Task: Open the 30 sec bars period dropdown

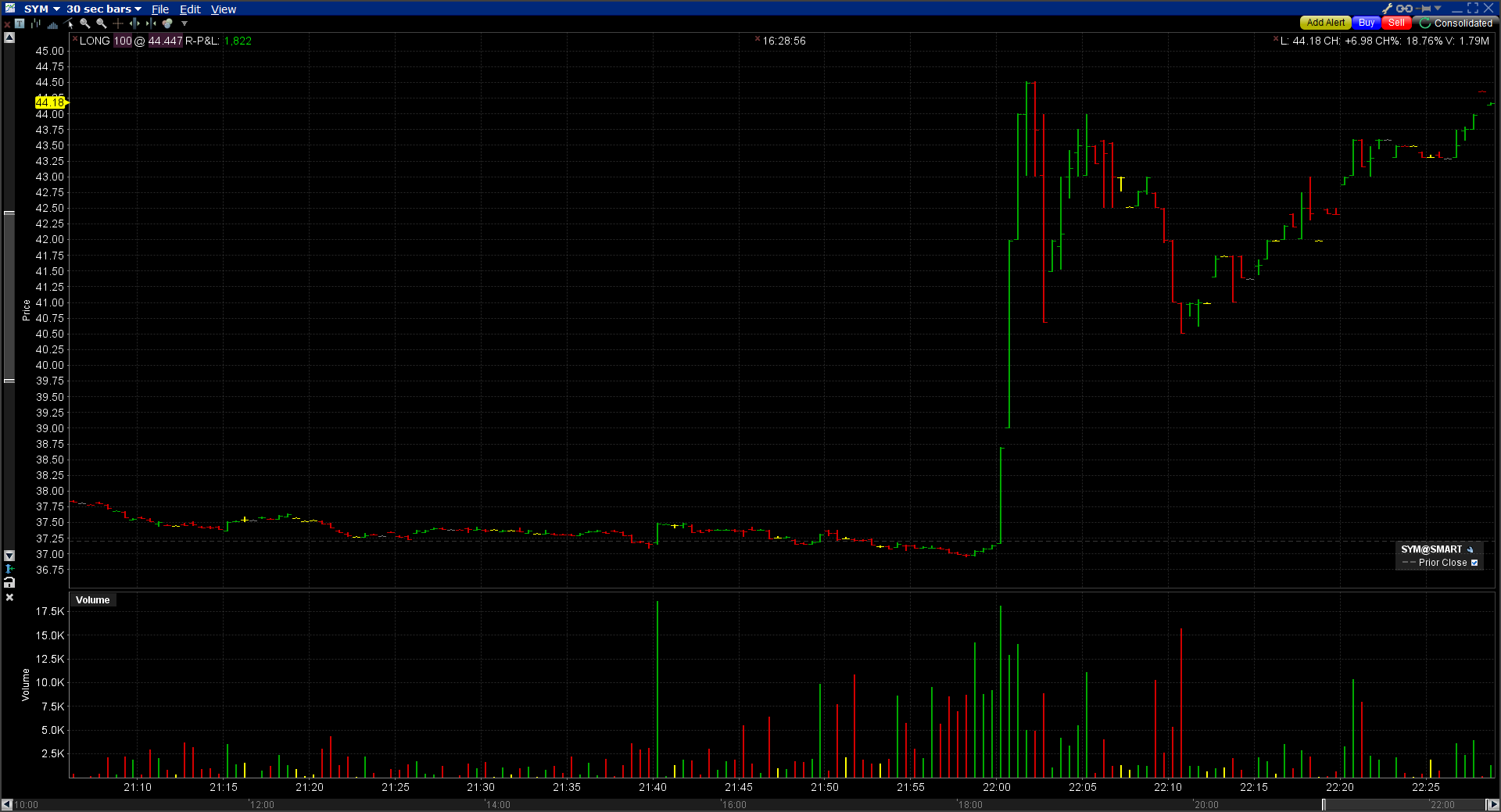Action: (x=104, y=9)
